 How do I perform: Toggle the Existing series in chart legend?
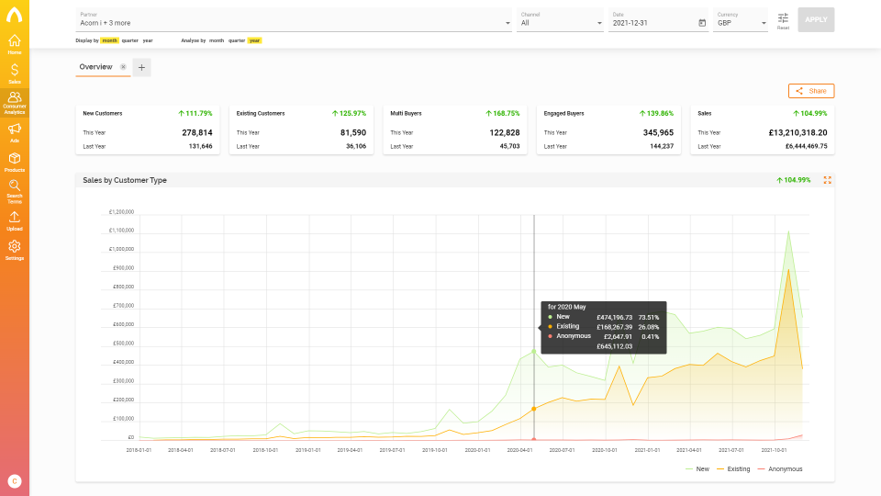pyautogui.click(x=734, y=469)
